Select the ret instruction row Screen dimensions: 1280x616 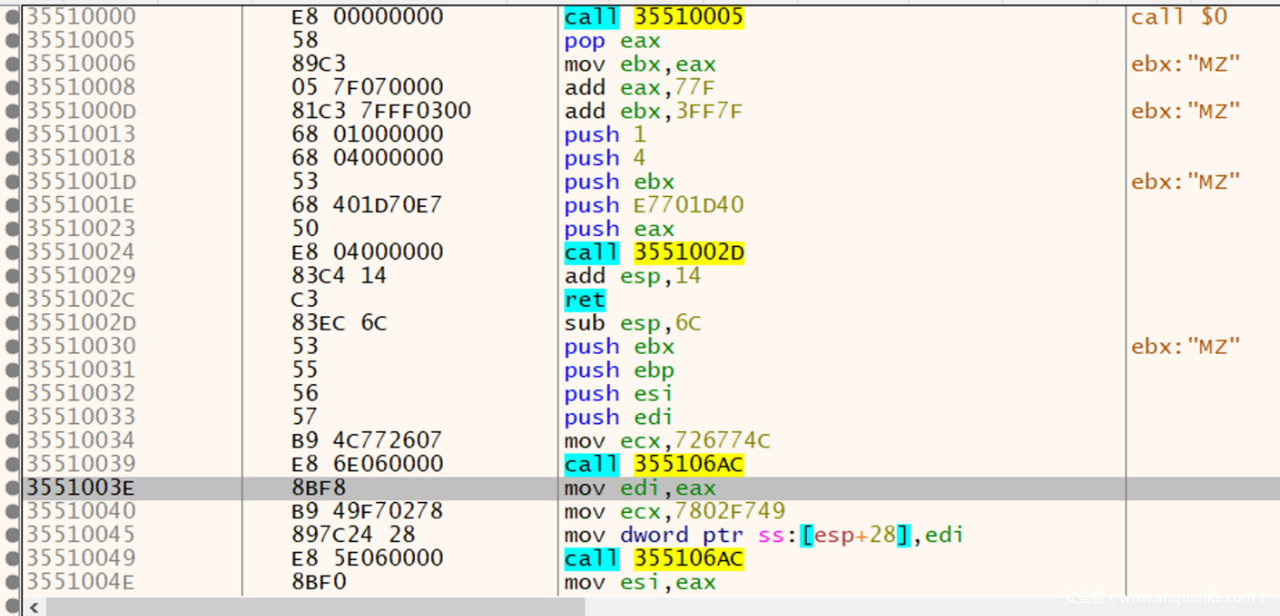[x=584, y=300]
